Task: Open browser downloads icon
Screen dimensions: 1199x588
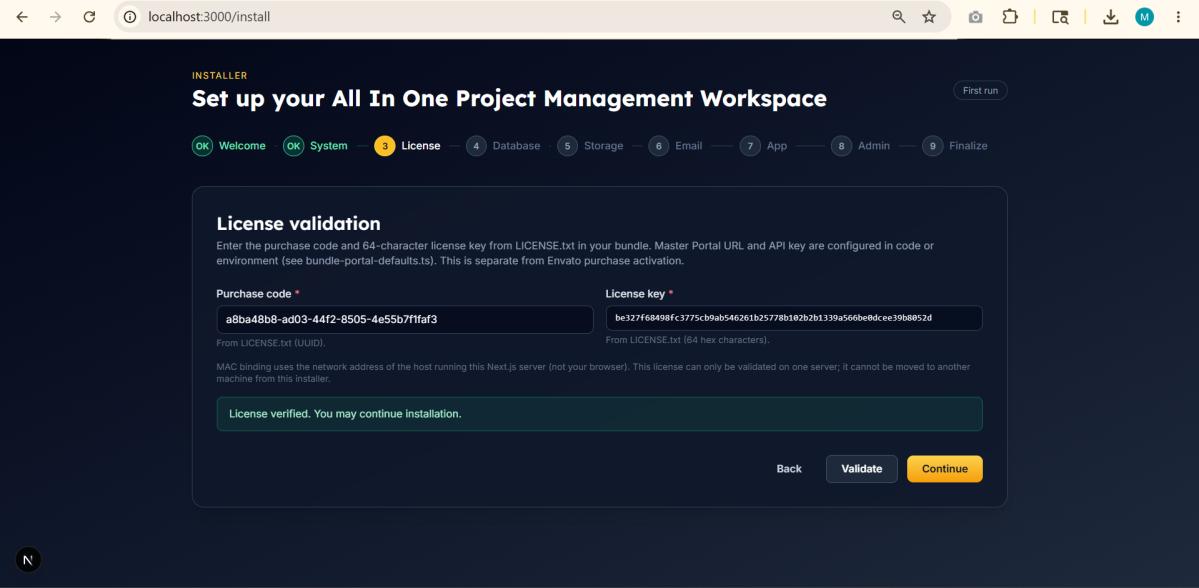Action: point(1110,17)
